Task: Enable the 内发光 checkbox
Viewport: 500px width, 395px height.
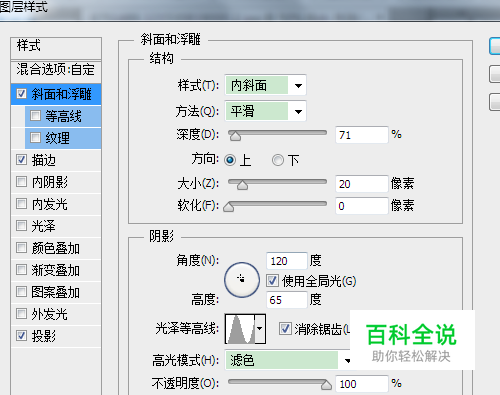Action: (22, 204)
